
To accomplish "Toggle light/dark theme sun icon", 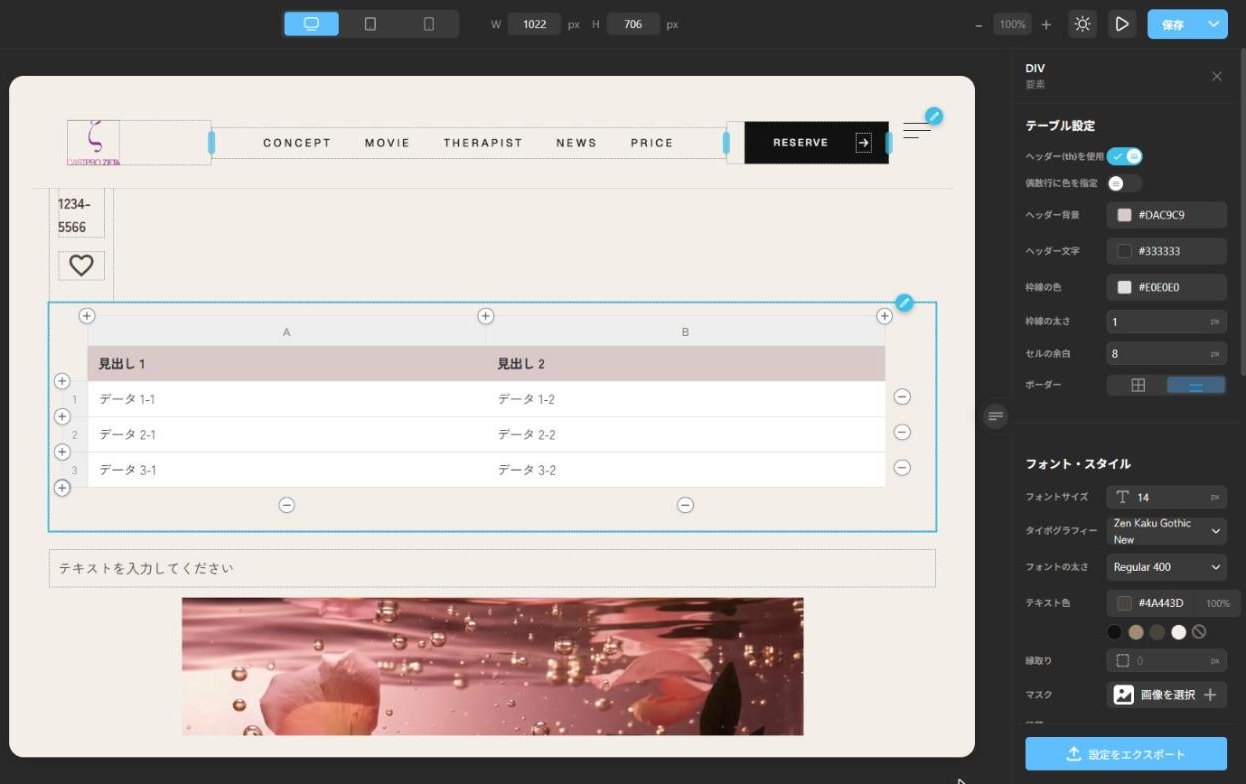I will 1082,24.
